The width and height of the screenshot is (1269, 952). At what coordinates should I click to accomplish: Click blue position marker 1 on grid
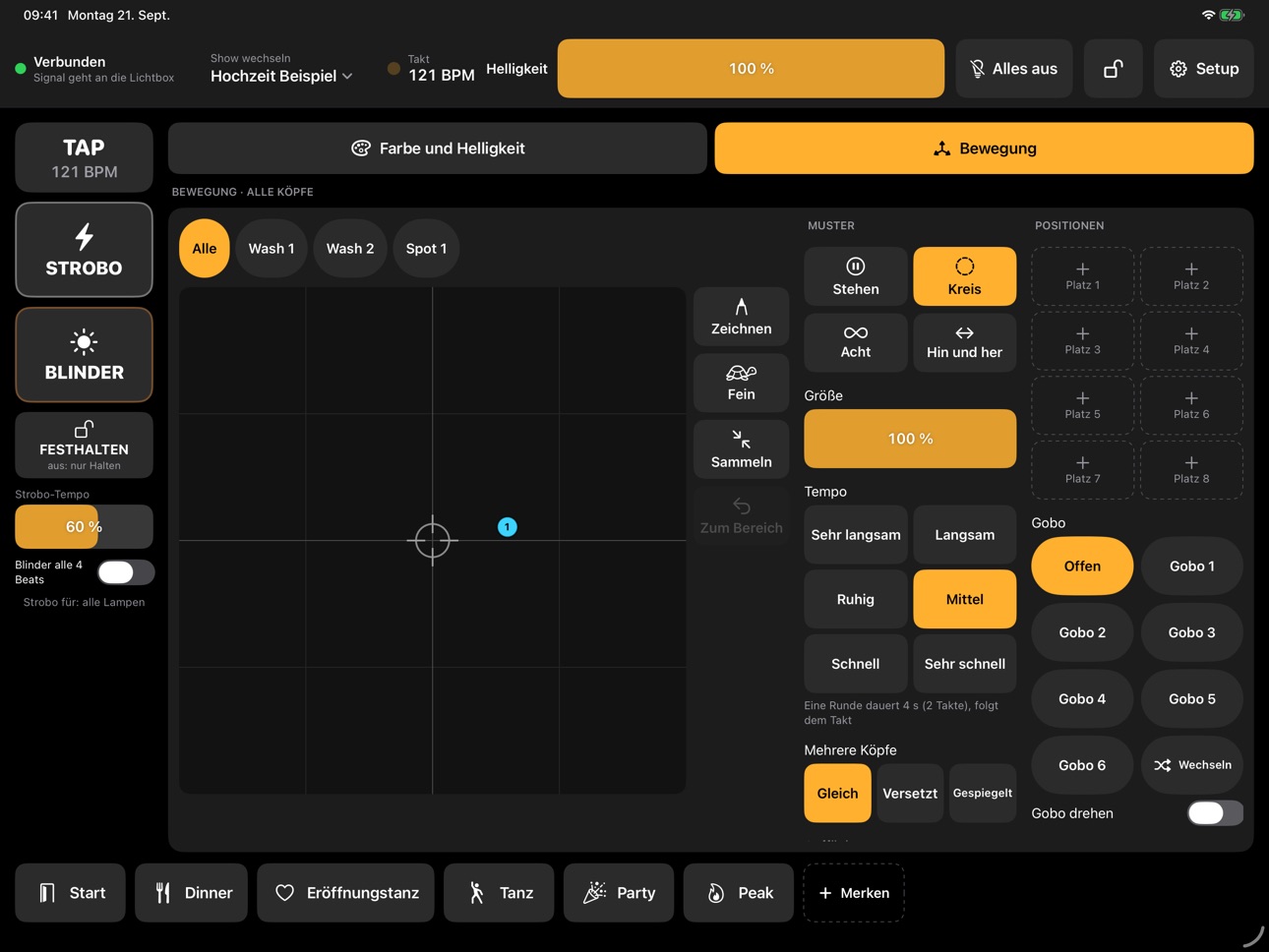click(507, 527)
